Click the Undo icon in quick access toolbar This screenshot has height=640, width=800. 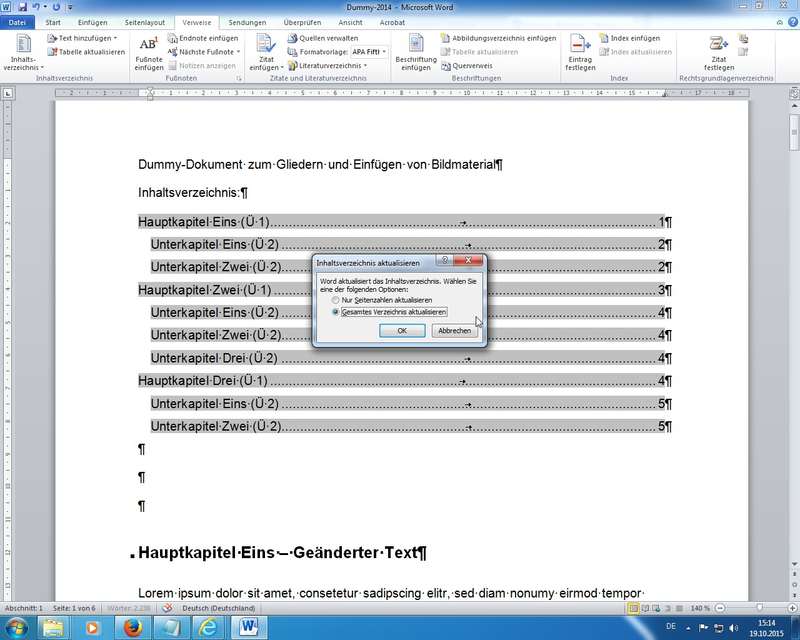point(36,7)
